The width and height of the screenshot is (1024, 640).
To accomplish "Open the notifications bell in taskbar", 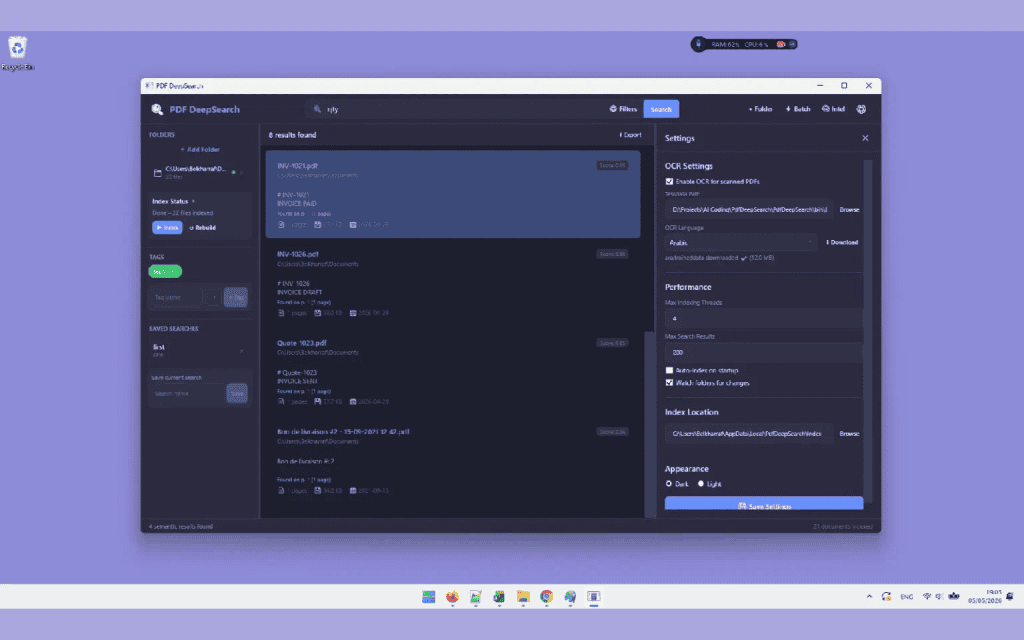I will coord(1010,596).
